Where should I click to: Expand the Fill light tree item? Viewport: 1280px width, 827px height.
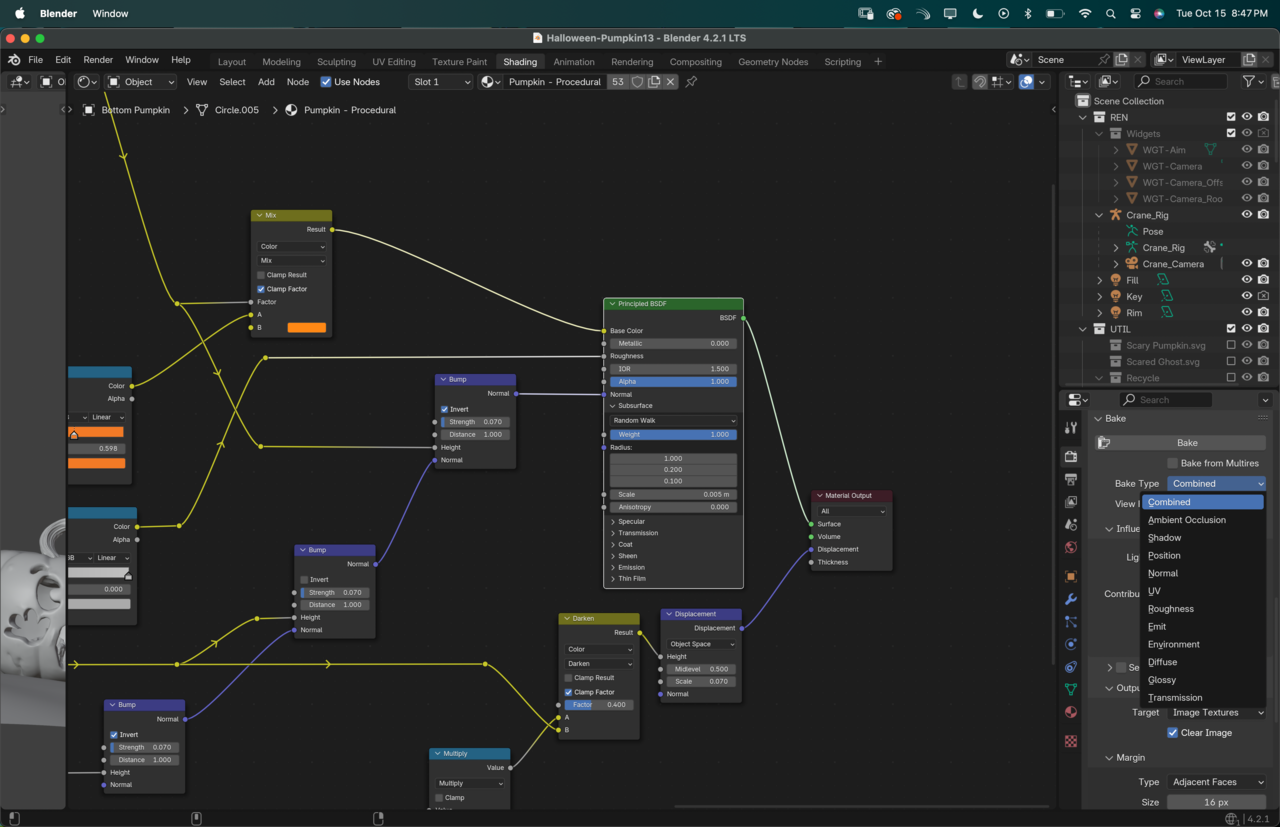1100,280
